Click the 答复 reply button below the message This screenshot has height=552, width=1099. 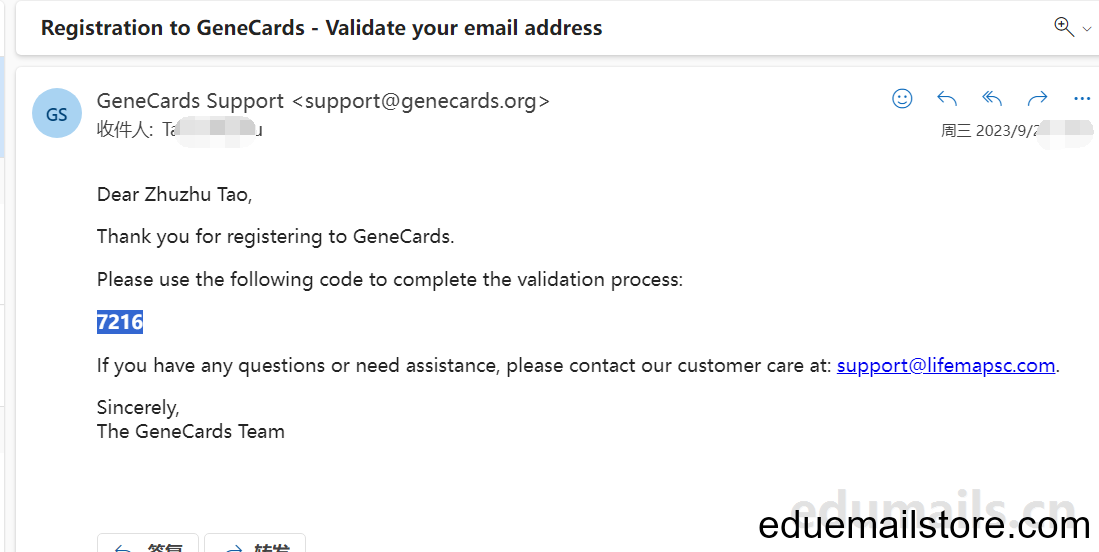pyautogui.click(x=148, y=544)
